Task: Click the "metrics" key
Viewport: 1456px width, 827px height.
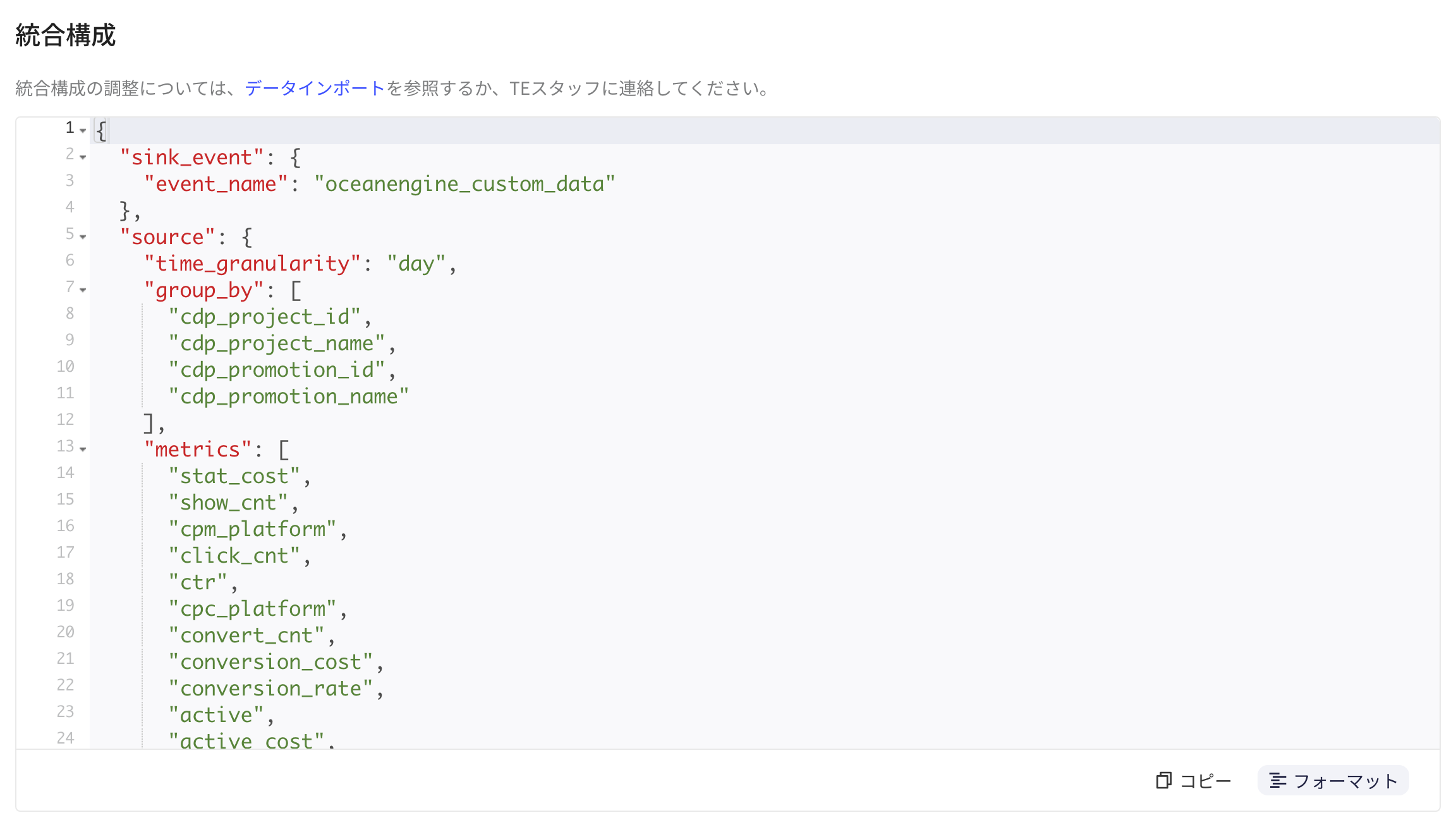Action: point(198,450)
